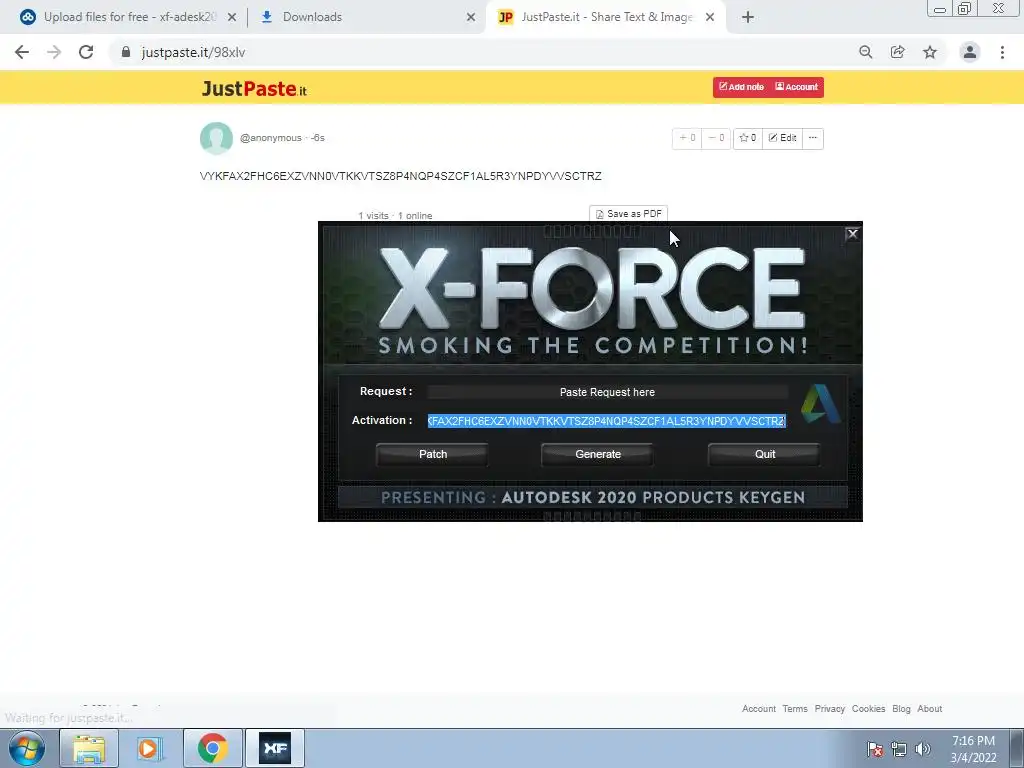Downvote the note with −0
The height and width of the screenshot is (768, 1024).
click(716, 138)
